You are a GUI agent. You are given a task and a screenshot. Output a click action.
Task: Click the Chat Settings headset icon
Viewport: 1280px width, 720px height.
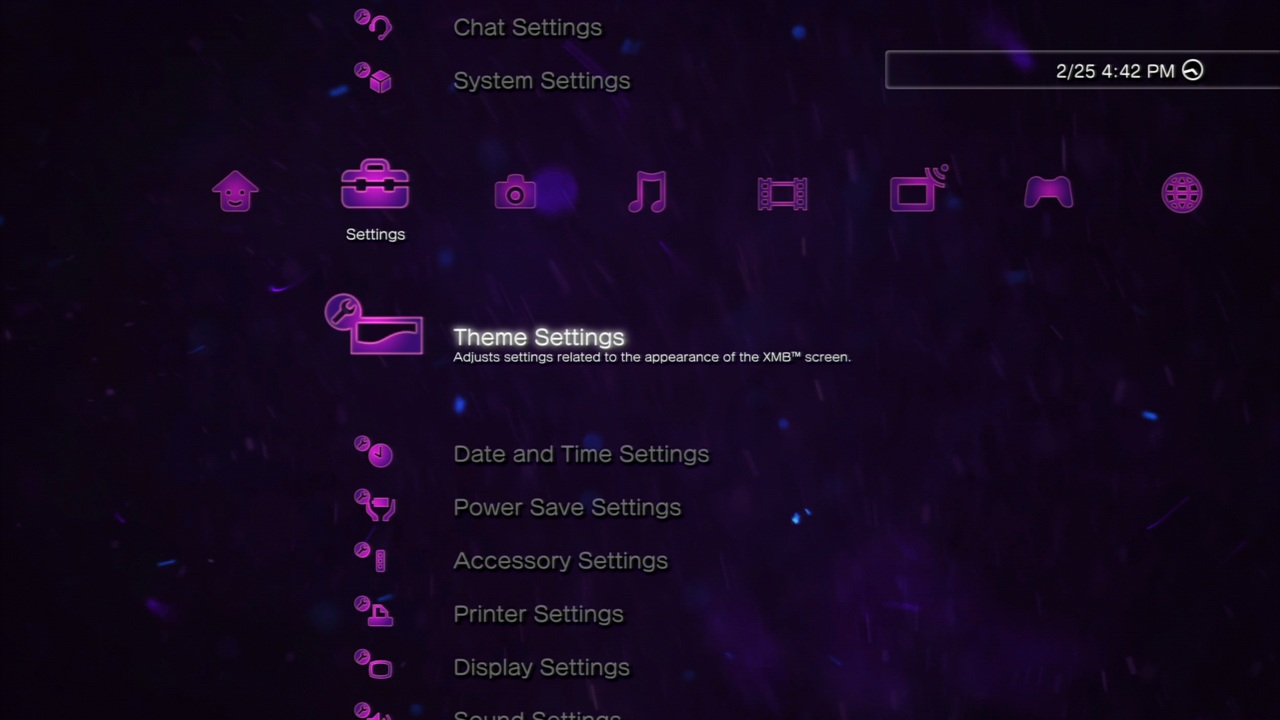click(x=374, y=25)
